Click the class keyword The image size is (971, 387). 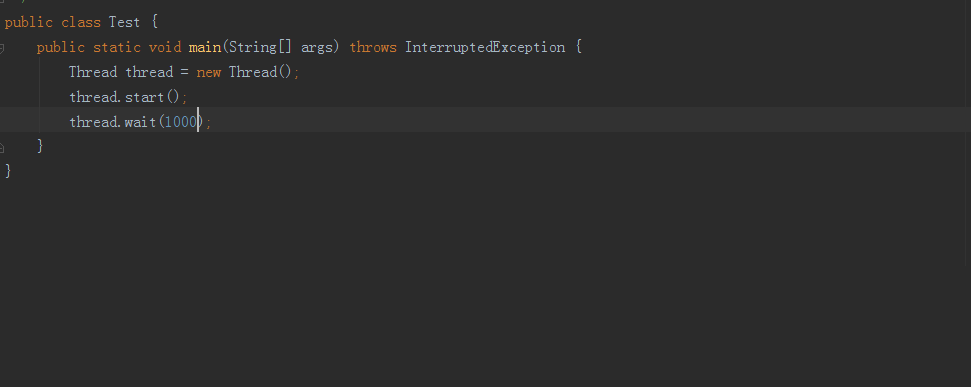point(81,23)
